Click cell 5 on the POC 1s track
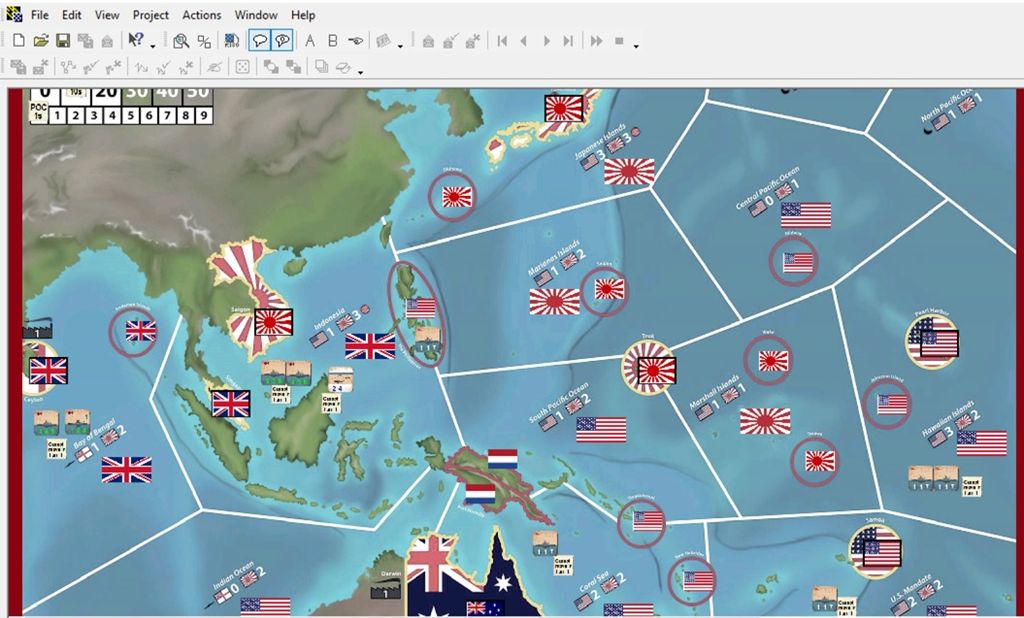 pyautogui.click(x=131, y=116)
